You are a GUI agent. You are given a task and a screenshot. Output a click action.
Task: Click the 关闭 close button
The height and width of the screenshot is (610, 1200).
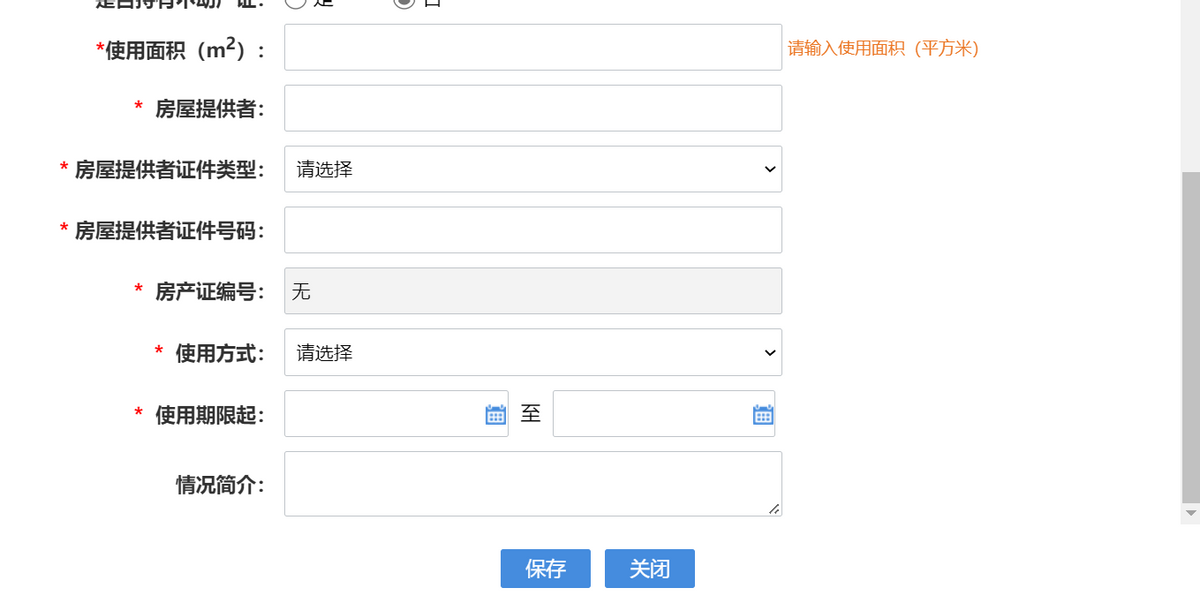coord(649,568)
